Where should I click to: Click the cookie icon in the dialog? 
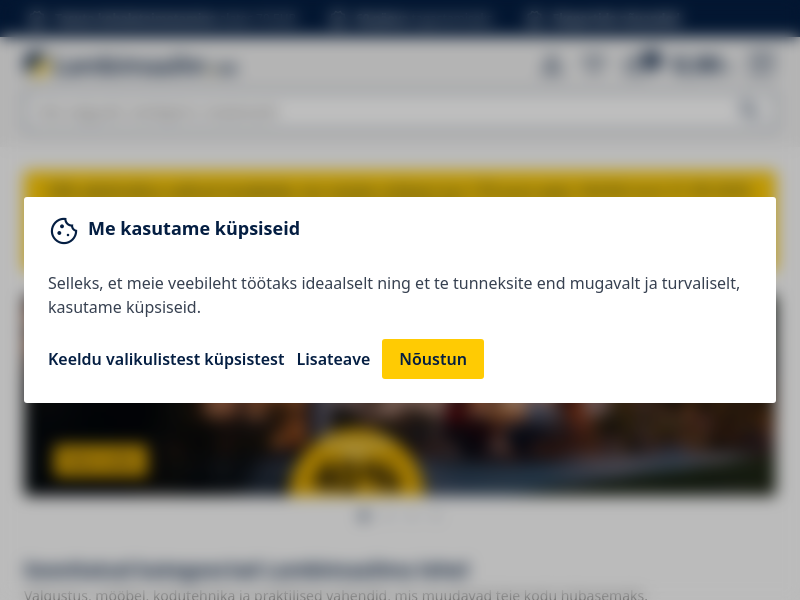pyautogui.click(x=64, y=231)
